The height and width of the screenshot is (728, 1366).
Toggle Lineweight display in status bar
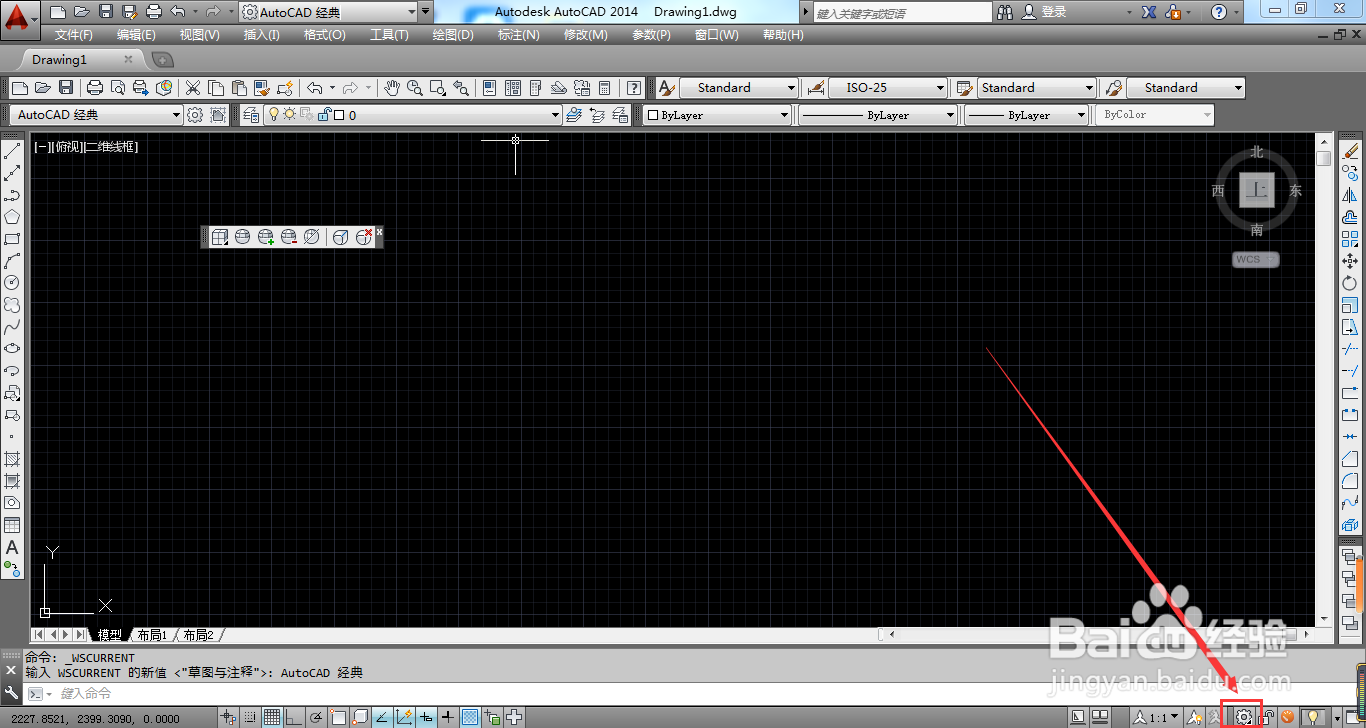point(448,717)
